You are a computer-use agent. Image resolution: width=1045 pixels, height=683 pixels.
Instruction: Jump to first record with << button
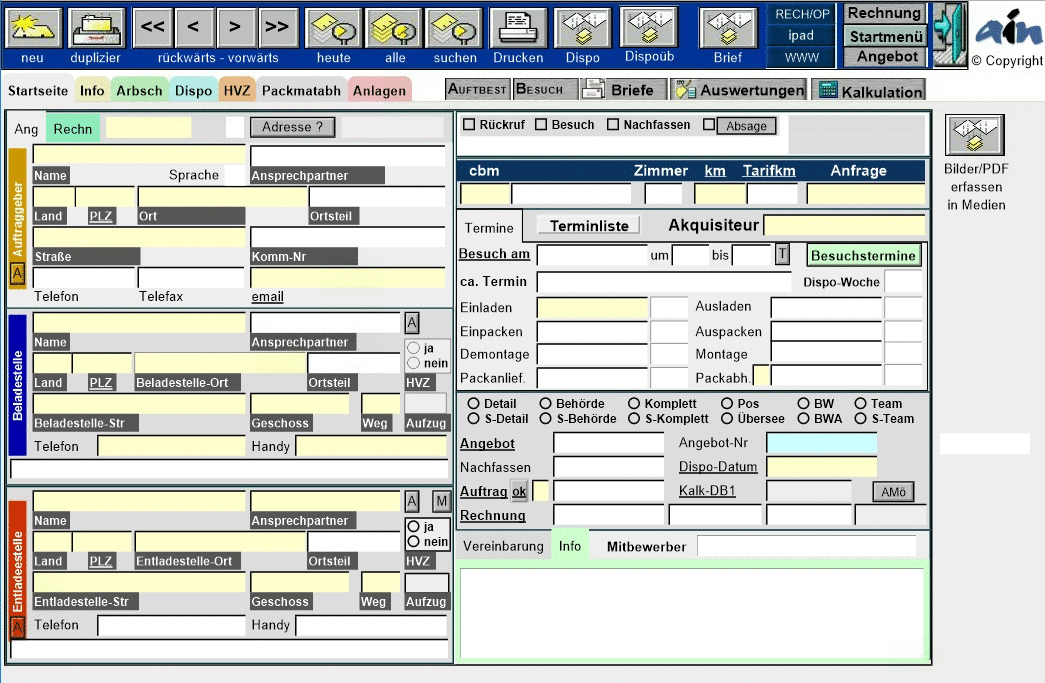[153, 28]
